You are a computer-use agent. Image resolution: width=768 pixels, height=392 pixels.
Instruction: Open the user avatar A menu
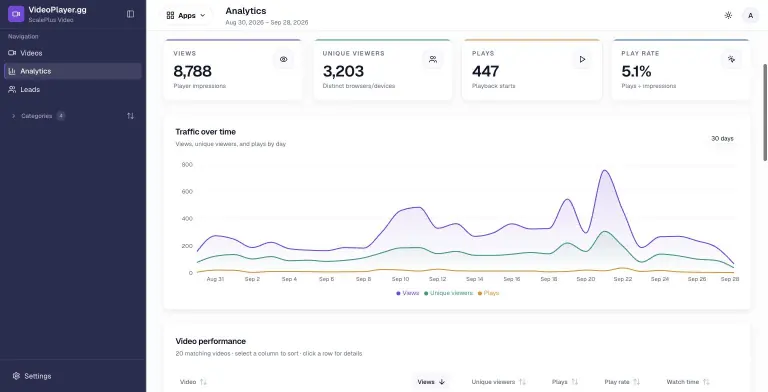point(750,16)
